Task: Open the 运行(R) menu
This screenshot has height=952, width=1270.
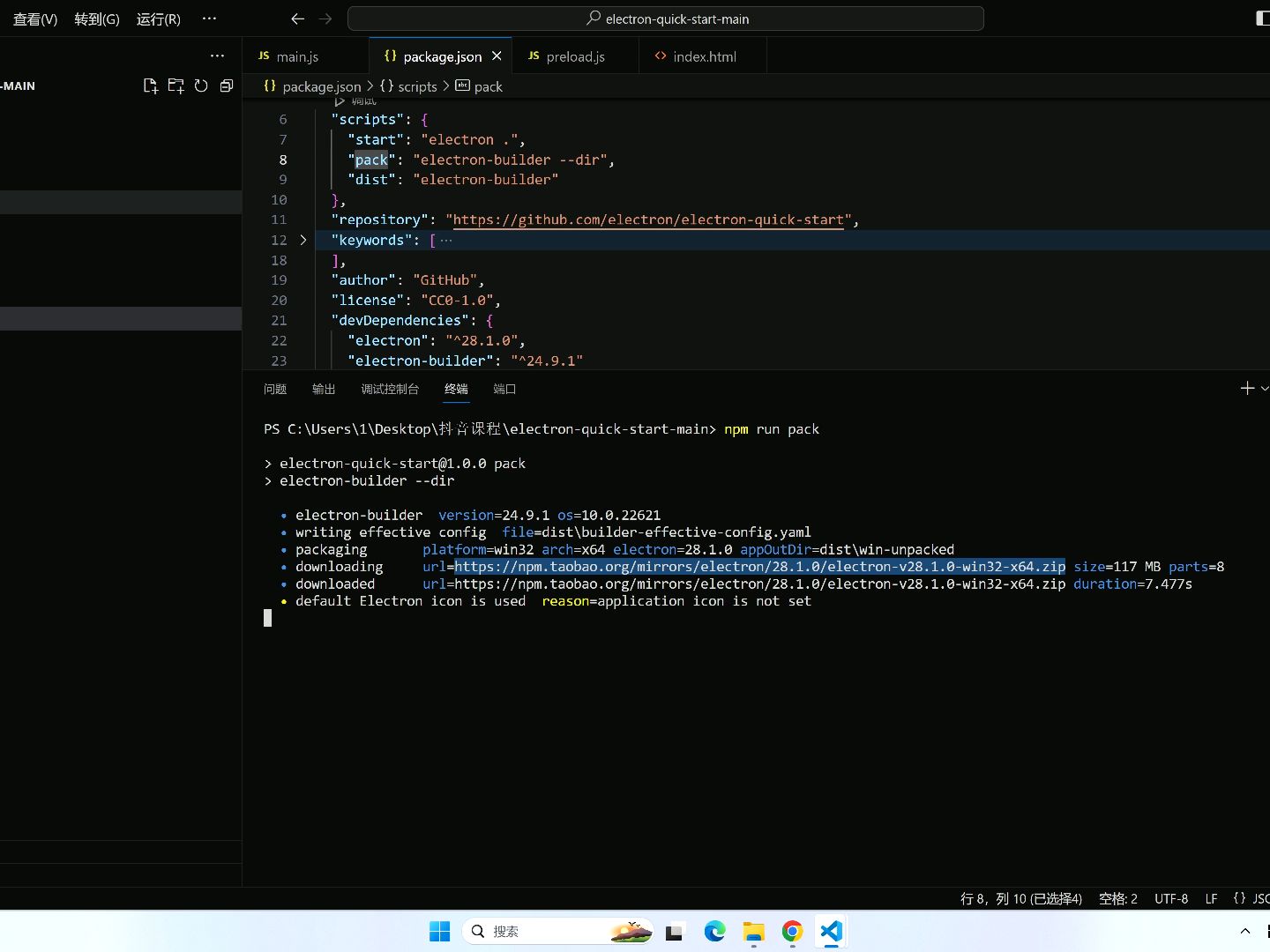Action: click(x=159, y=19)
